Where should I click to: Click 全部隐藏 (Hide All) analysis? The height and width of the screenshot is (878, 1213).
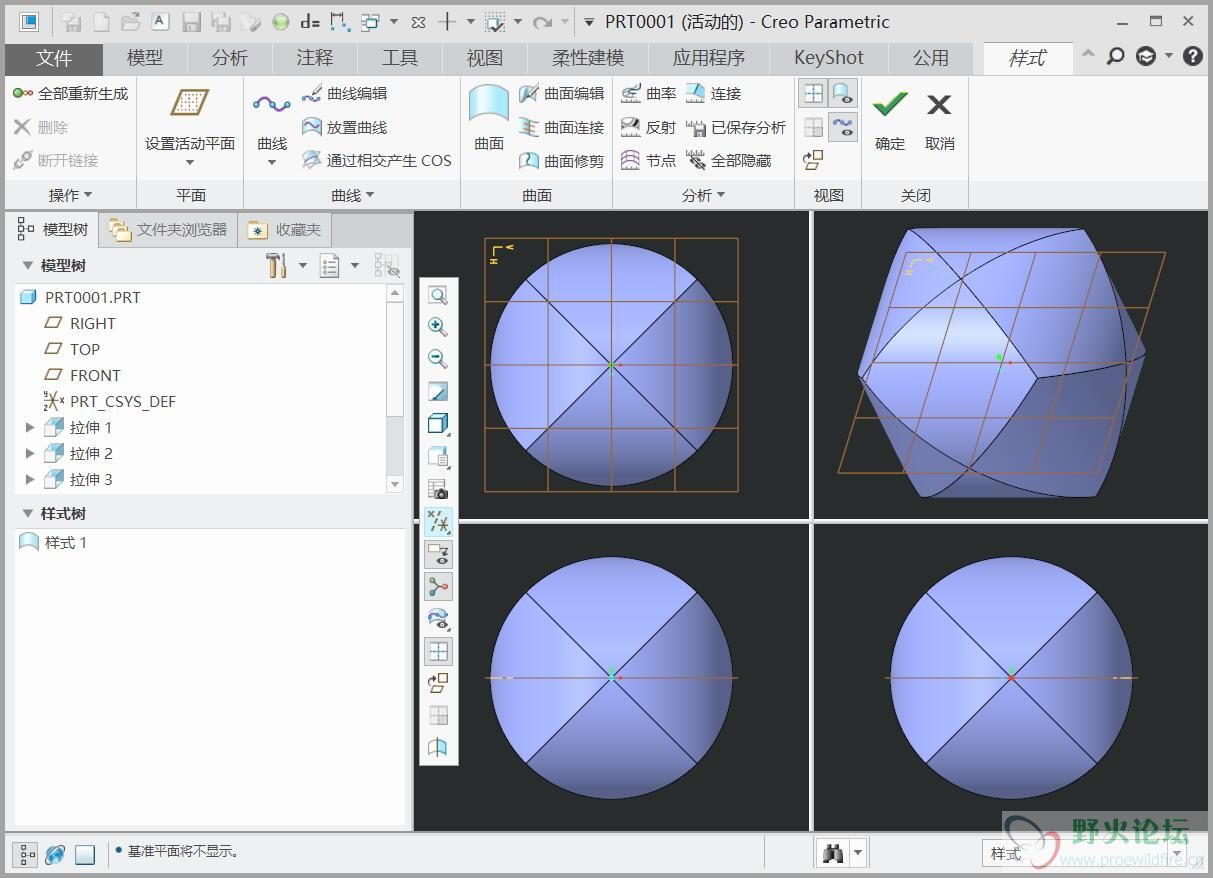tap(729, 160)
